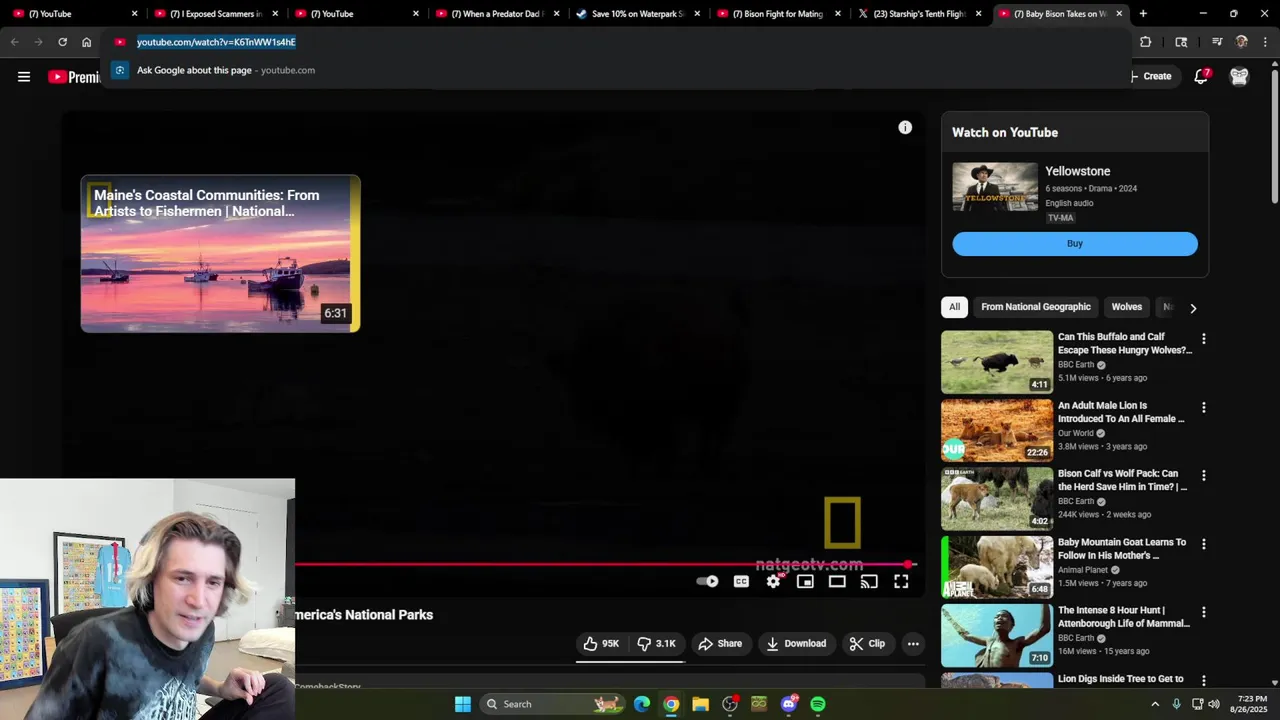Open video settings gear
This screenshot has height=720, width=1280.
(773, 581)
